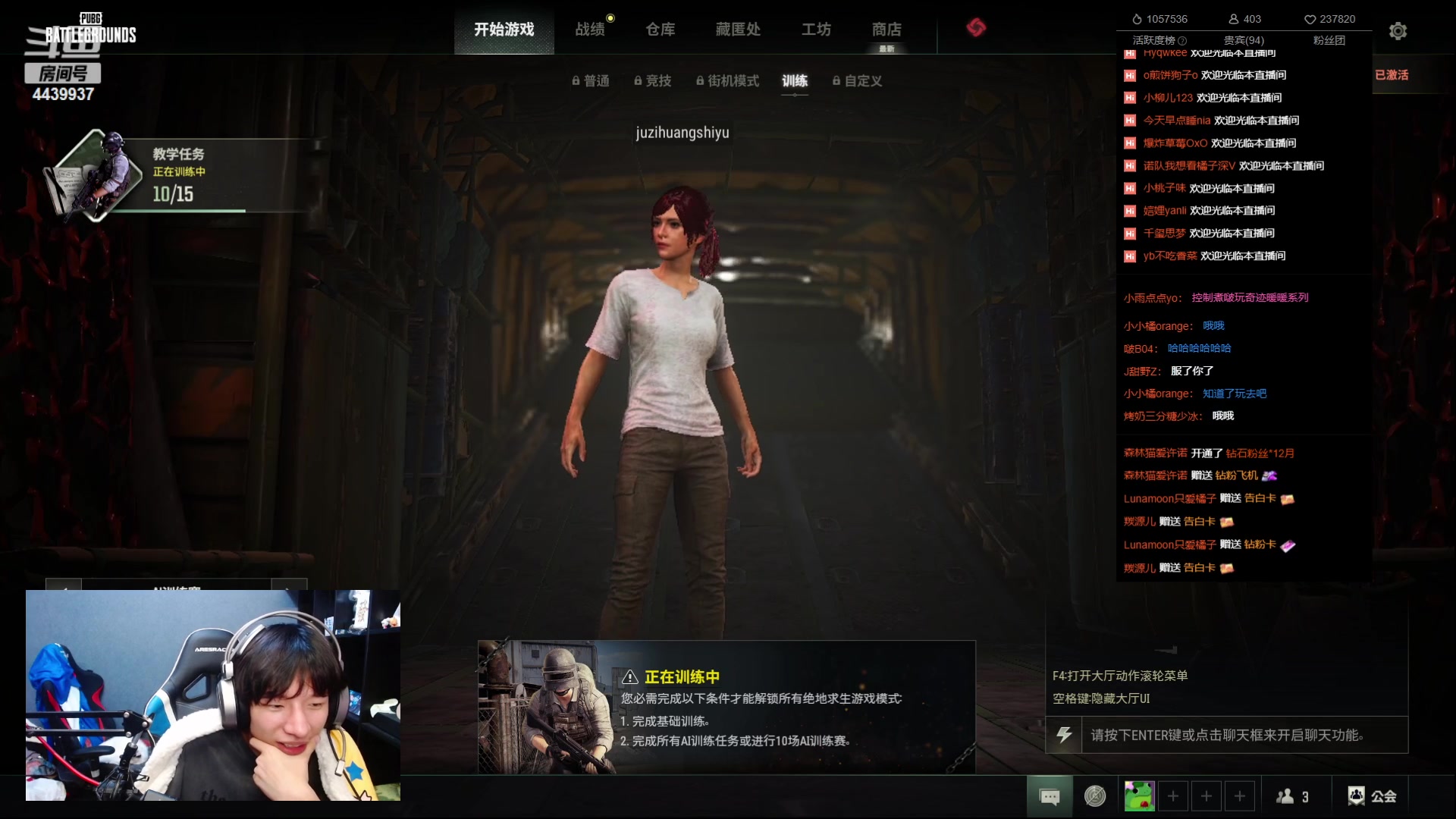Click the red event swirl icon
This screenshot has width=1456, height=819.
pyautogui.click(x=976, y=28)
